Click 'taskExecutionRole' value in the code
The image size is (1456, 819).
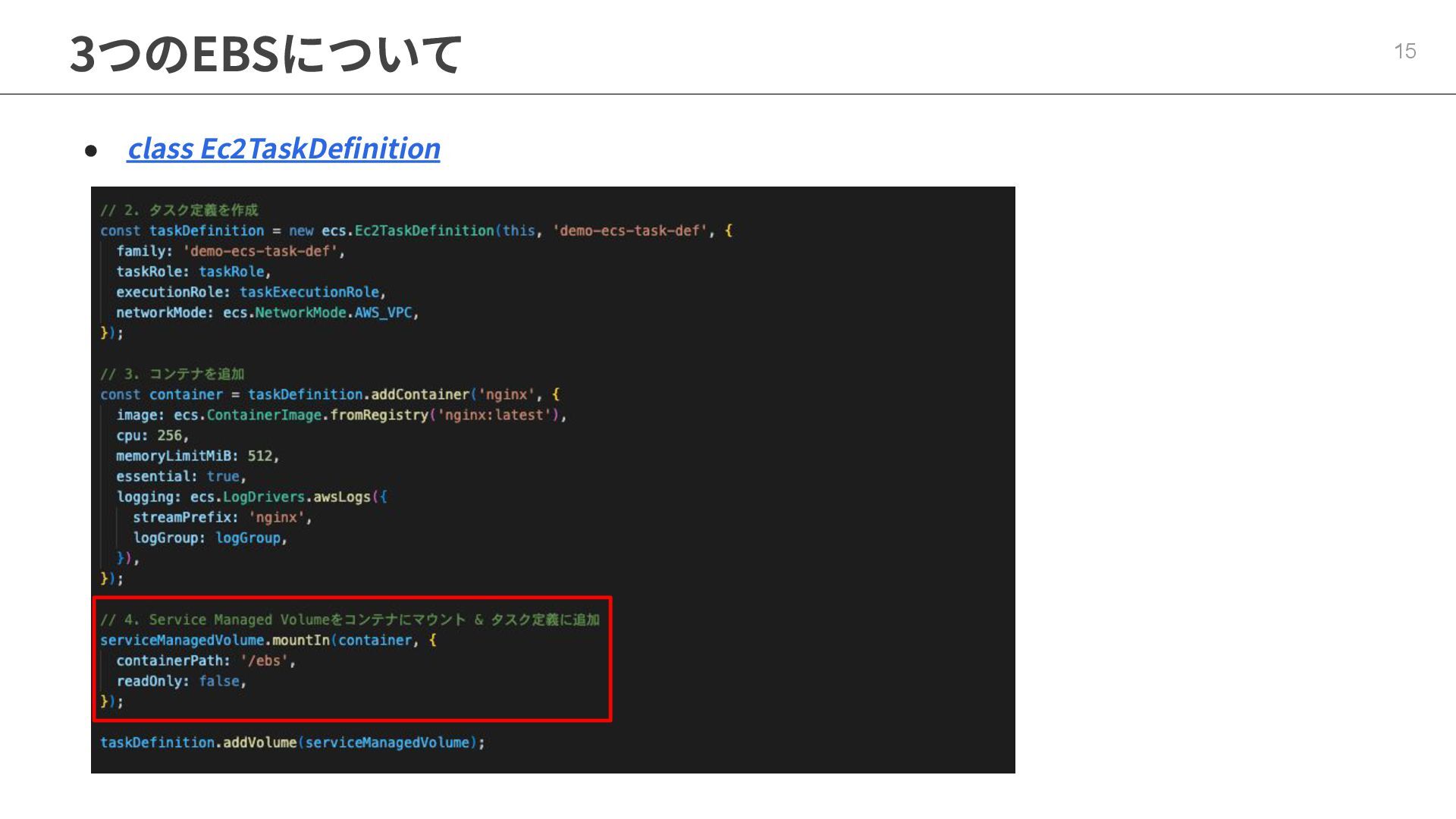point(309,292)
